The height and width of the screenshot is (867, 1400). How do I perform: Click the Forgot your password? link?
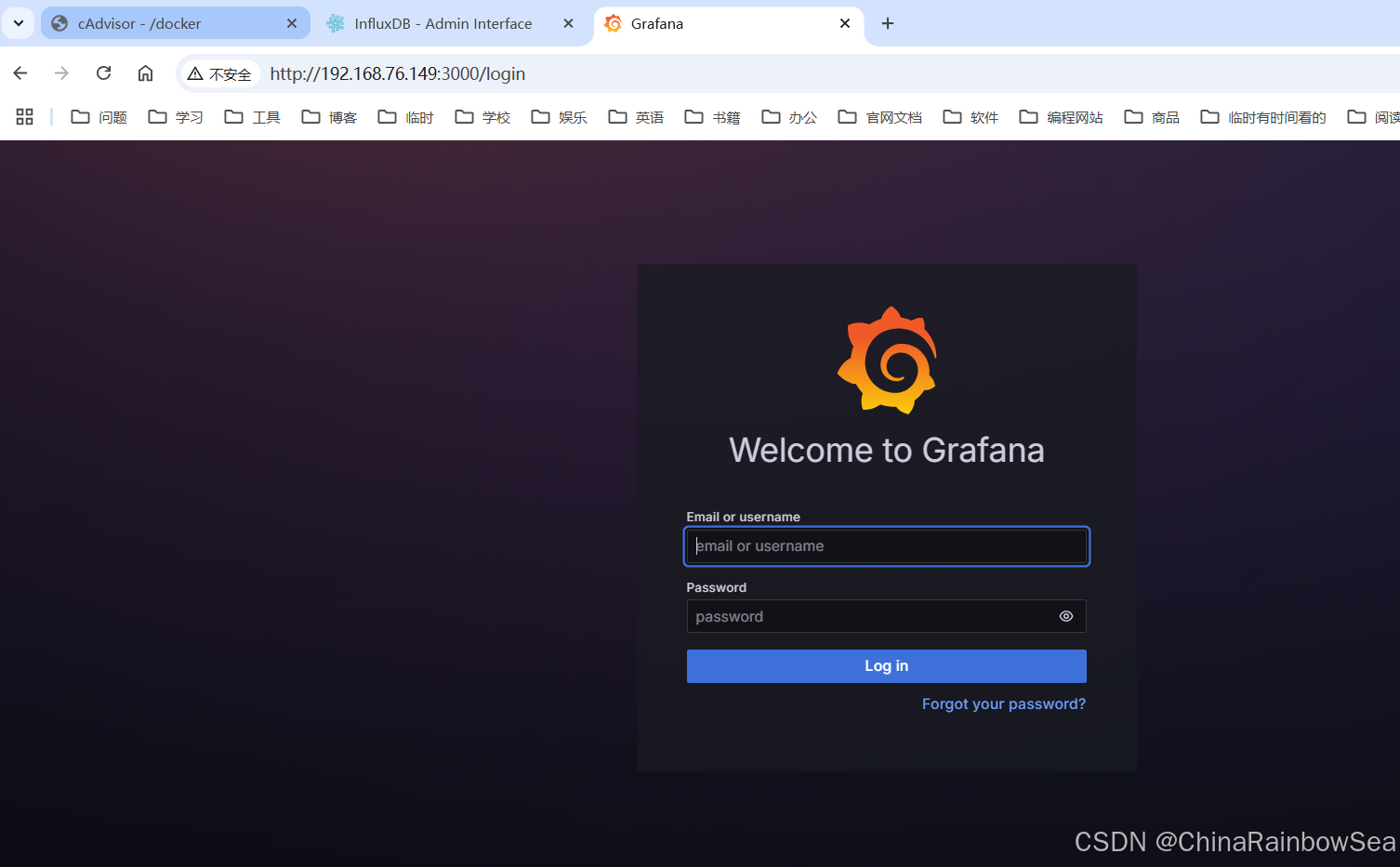coord(1003,704)
